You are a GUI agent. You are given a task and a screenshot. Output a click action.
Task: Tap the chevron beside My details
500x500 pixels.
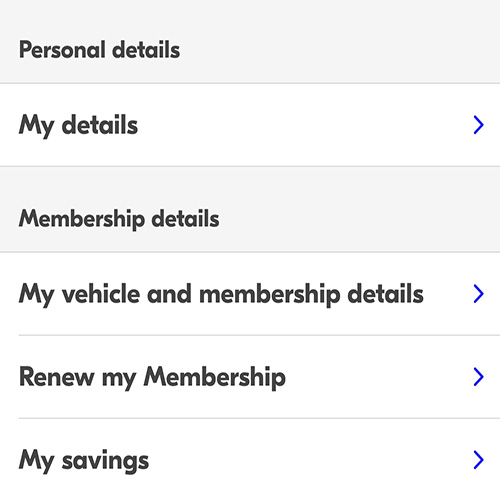tap(479, 125)
